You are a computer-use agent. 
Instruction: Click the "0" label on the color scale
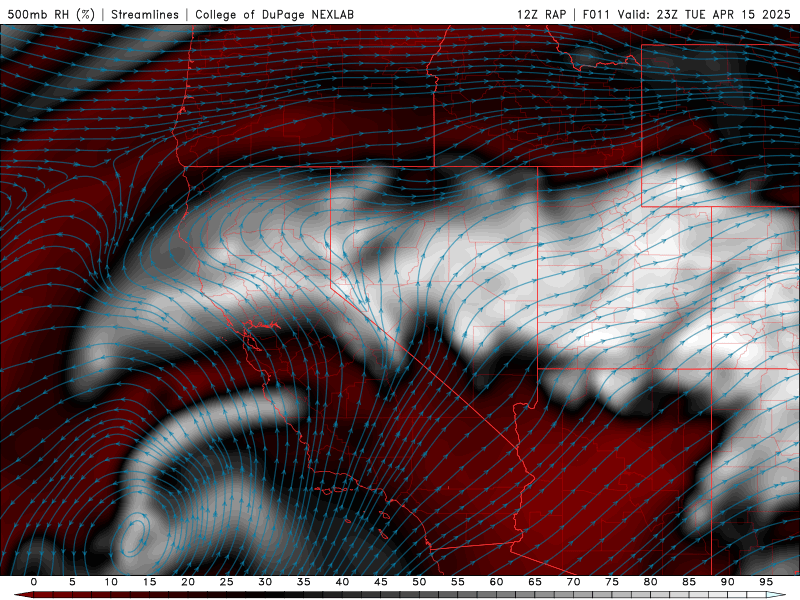34,582
